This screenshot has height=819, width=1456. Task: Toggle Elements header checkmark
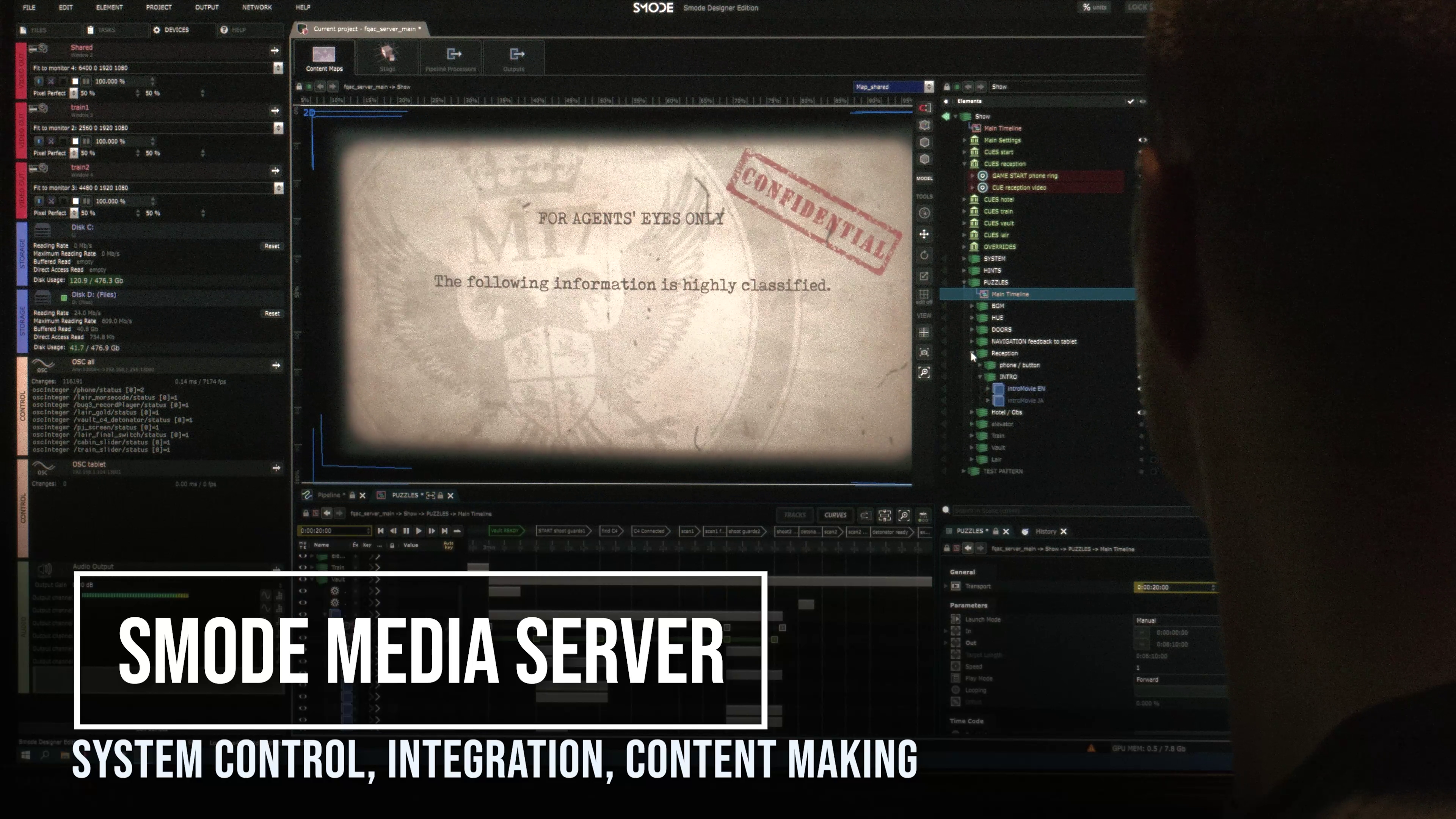pos(1130,102)
